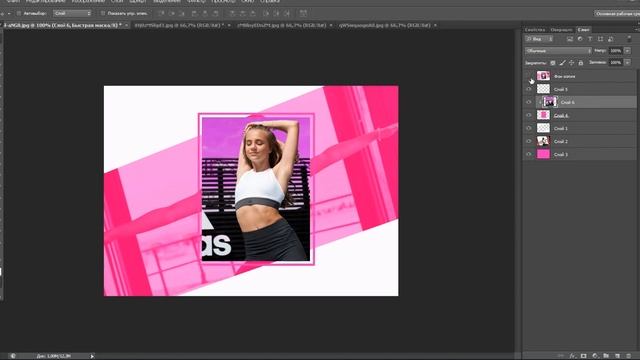The height and width of the screenshot is (360, 640).
Task: Open the Обычные blend mode dropdown
Action: (558, 51)
